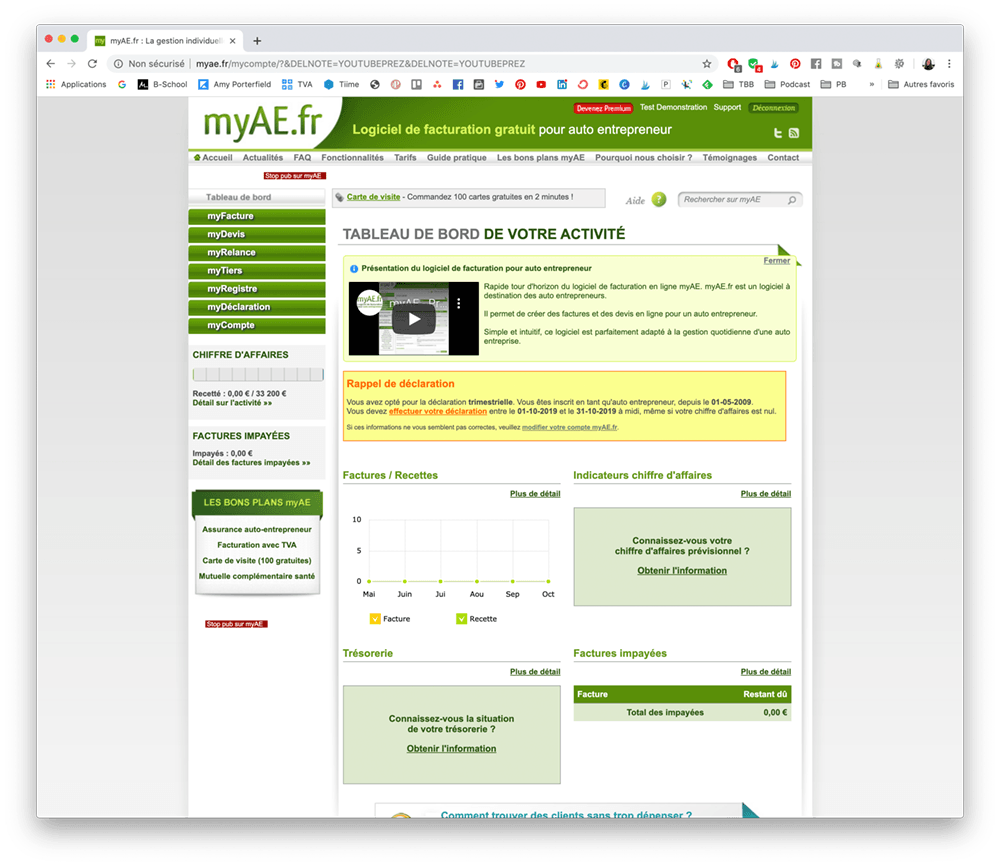
Task: Click the effectuer votre déclaration link
Action: coord(438,411)
